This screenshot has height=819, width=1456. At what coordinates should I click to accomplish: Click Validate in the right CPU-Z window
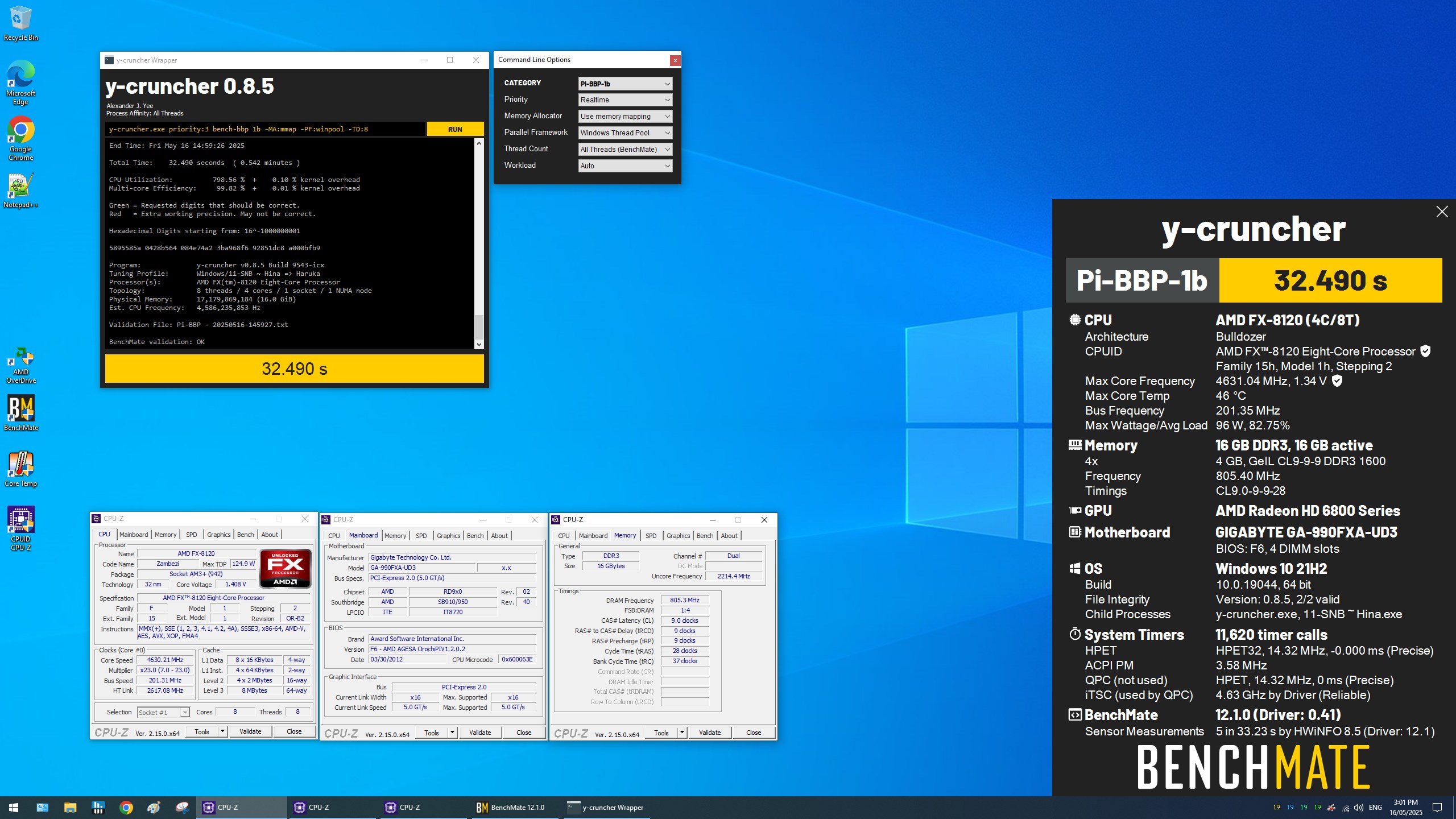pos(710,733)
